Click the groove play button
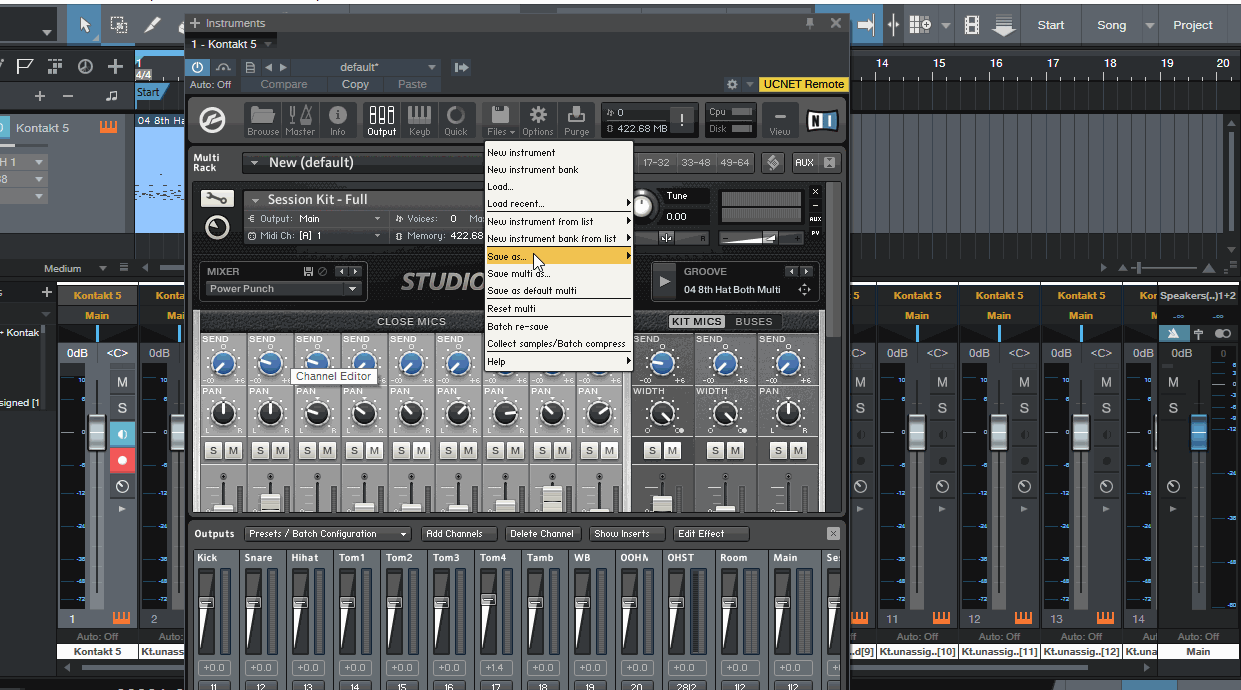Image resolution: width=1241 pixels, height=690 pixels. click(663, 281)
